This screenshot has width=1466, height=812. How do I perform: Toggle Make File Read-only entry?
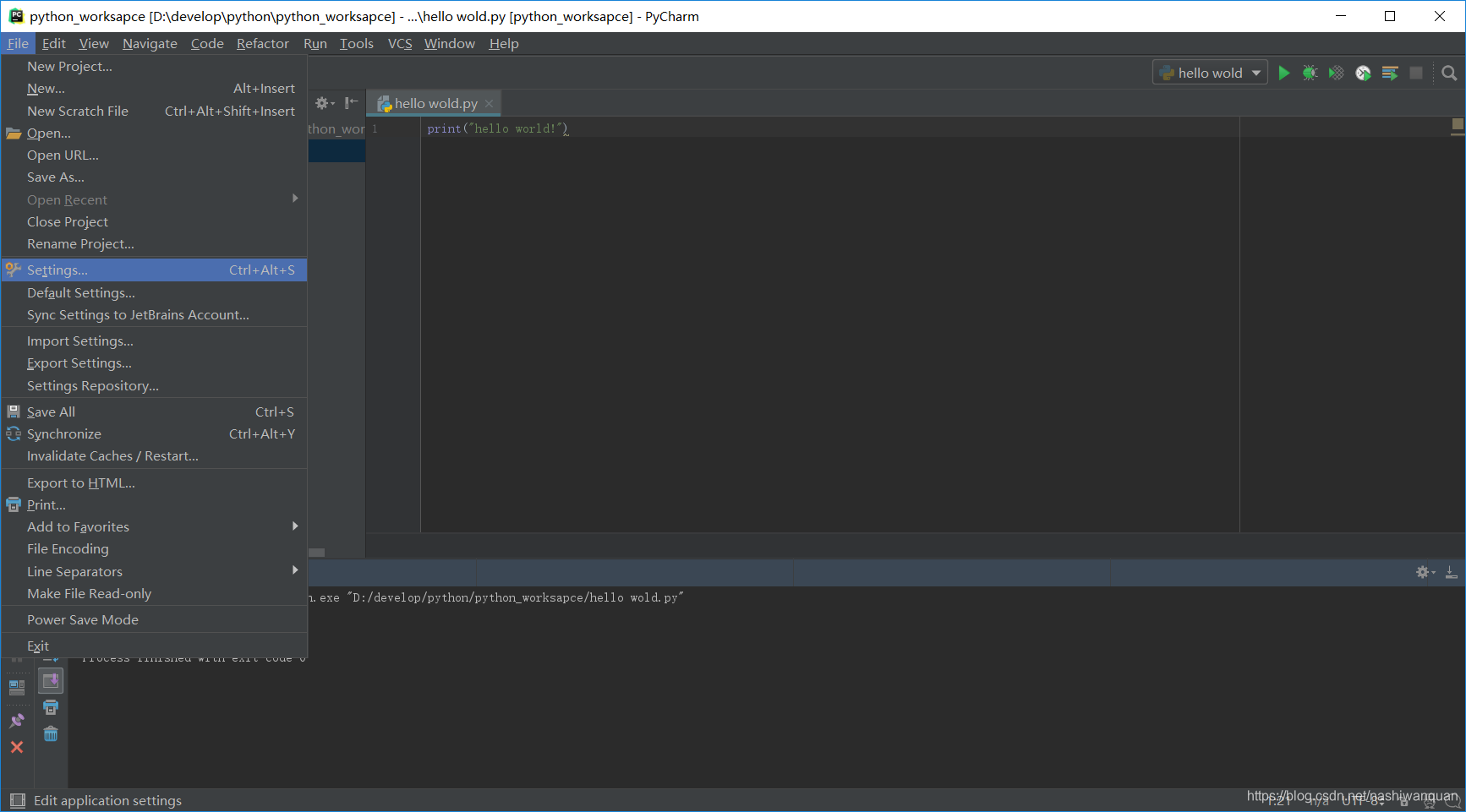154,593
